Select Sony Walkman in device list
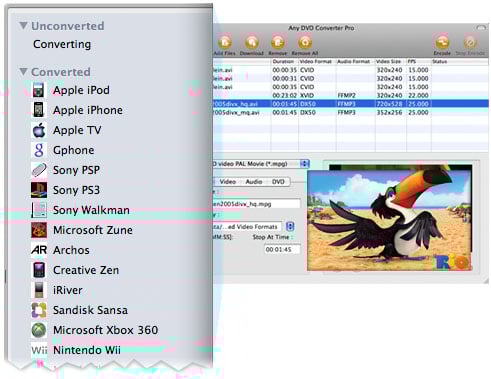The height and width of the screenshot is (379, 491). coord(91,210)
